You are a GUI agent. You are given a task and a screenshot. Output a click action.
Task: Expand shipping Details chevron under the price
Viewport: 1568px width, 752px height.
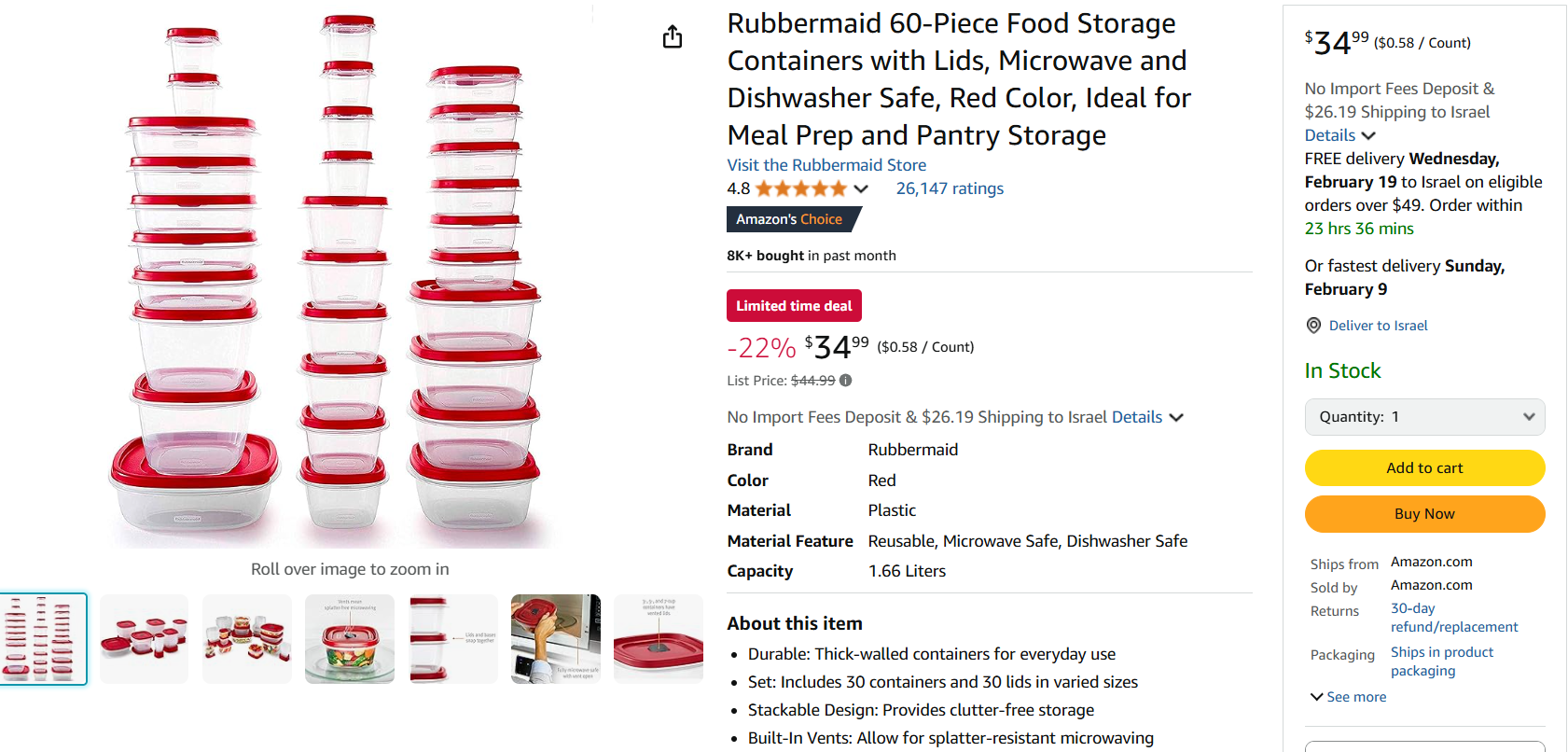pyautogui.click(x=1176, y=417)
